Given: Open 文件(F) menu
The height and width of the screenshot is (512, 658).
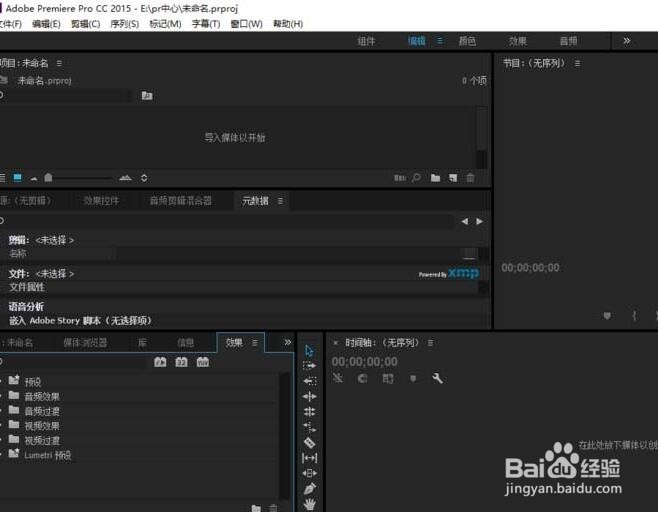Looking at the screenshot, I should pyautogui.click(x=10, y=24).
